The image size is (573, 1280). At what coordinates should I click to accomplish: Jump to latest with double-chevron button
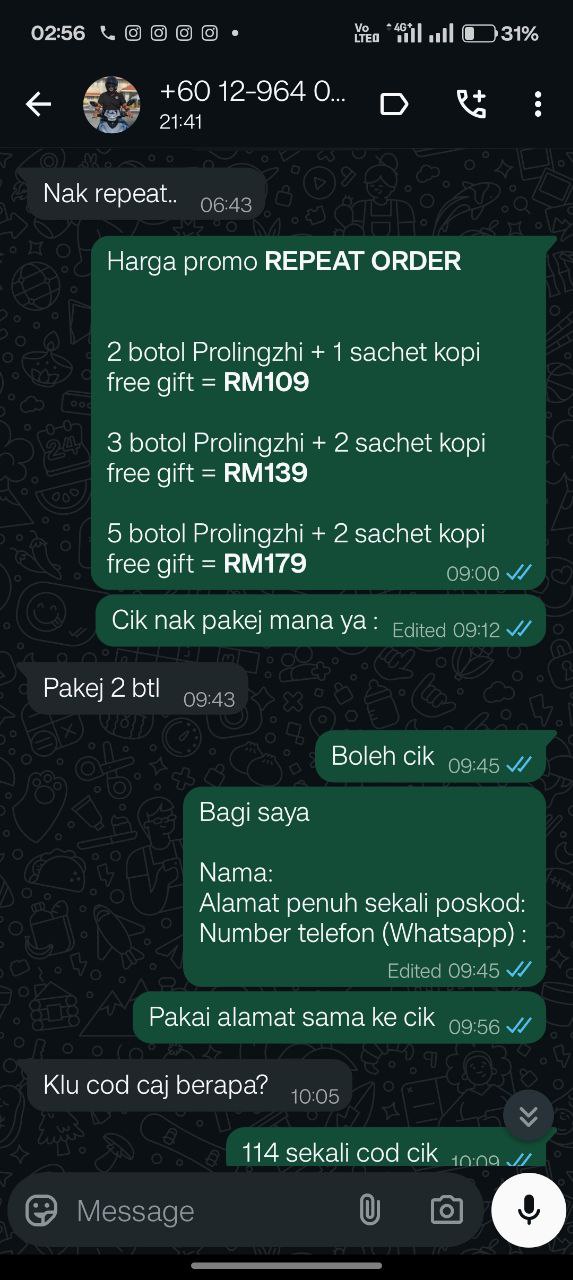pyautogui.click(x=529, y=1116)
